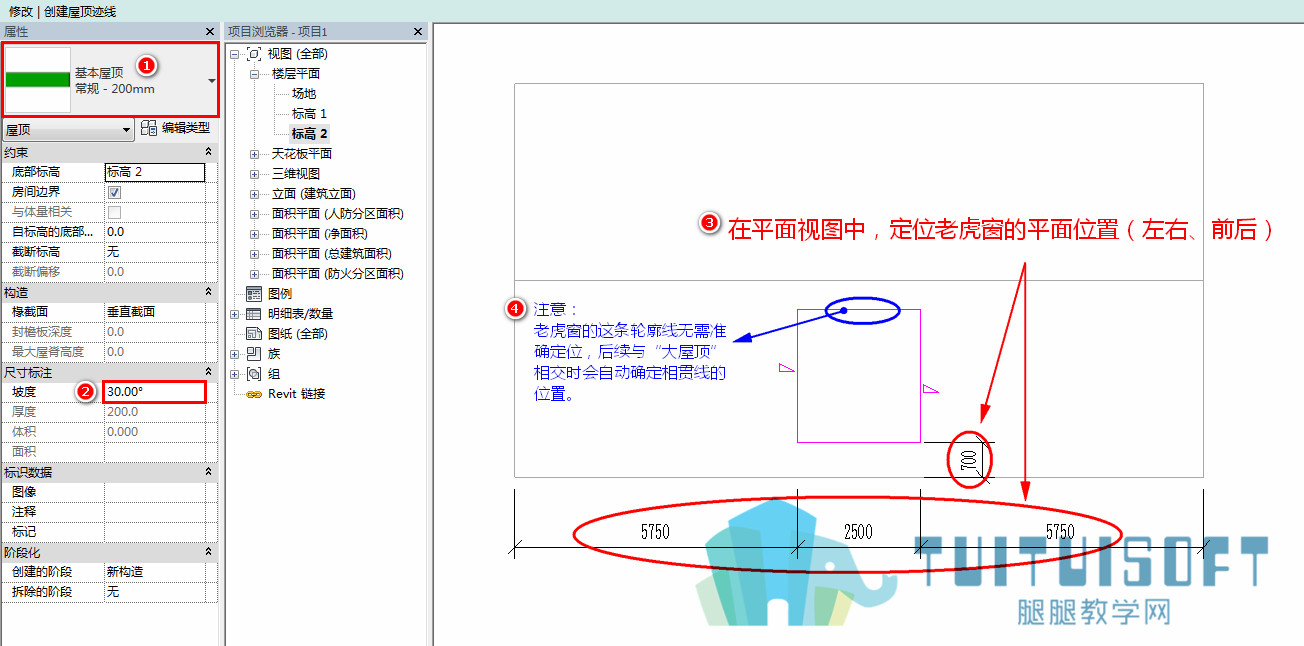Click the 组 groups icon
Screen dimensions: 1304x646
(x=254, y=374)
